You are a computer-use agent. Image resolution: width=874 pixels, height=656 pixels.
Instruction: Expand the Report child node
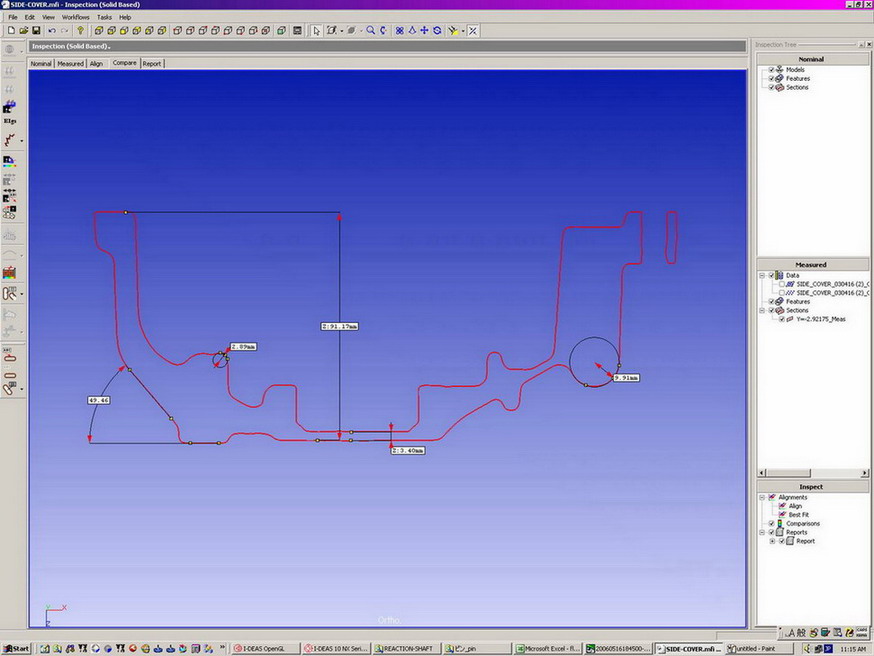point(772,541)
